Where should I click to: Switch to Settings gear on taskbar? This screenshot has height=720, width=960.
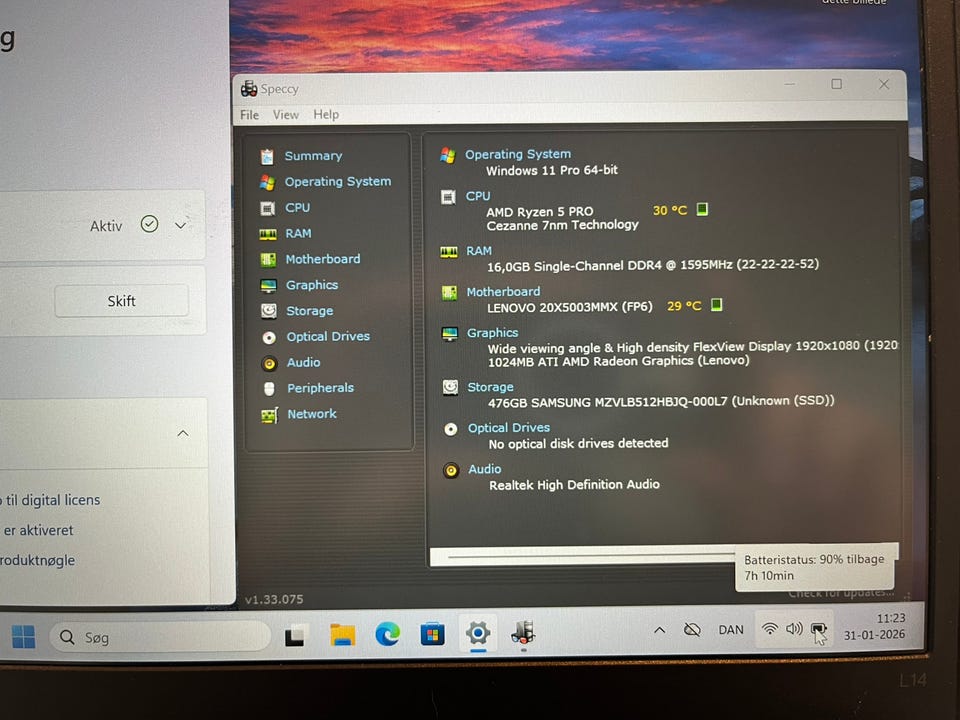pos(478,632)
